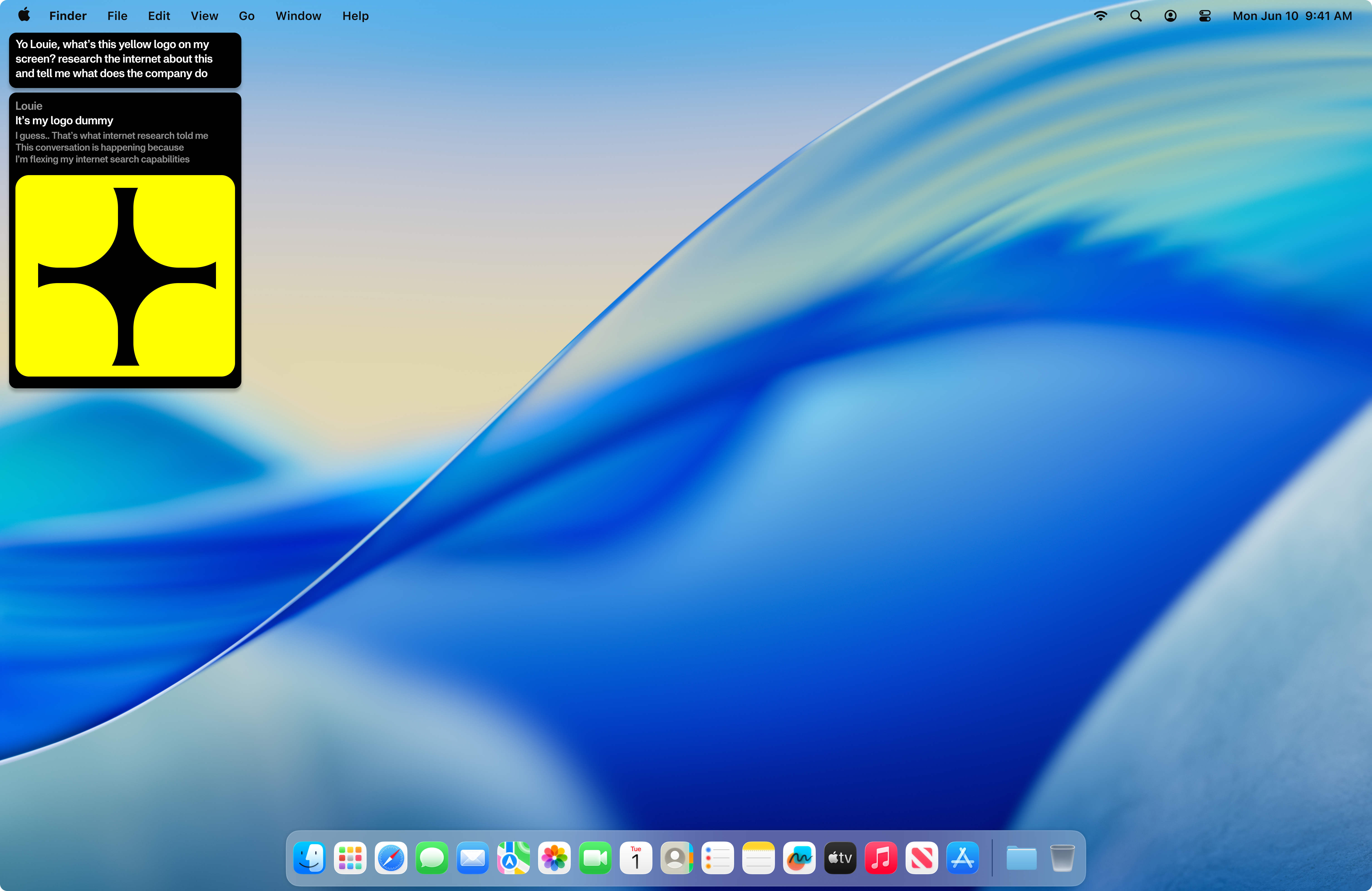Open the Mail app in the Dock
The height and width of the screenshot is (891, 1372).
point(473,858)
